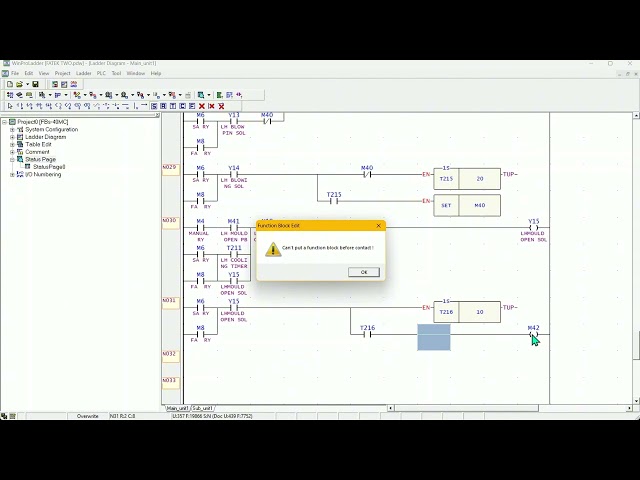
Task: Click the Save floppy disk icon
Action: (x=36, y=84)
